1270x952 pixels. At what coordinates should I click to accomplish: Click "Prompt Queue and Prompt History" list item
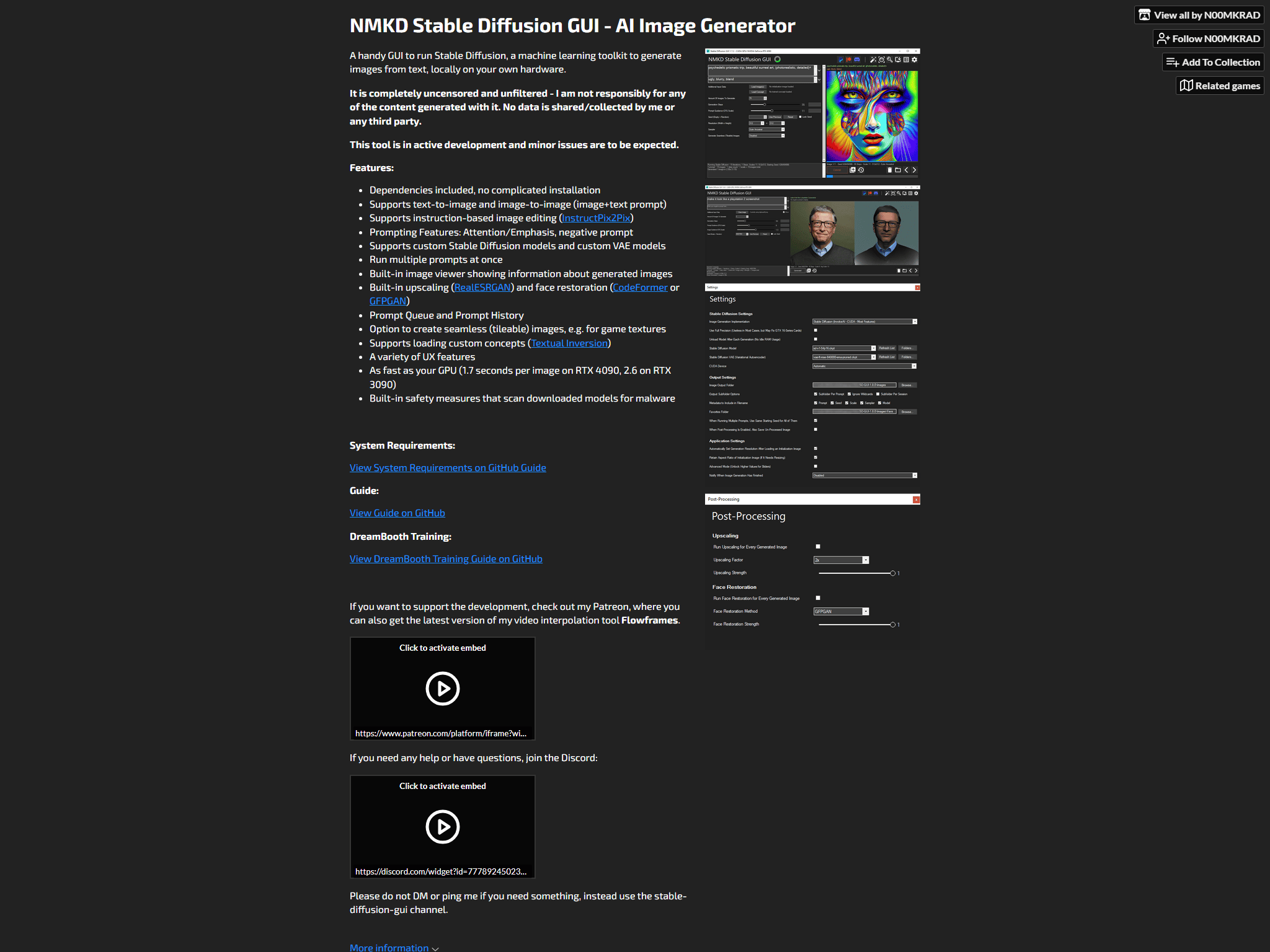point(446,315)
